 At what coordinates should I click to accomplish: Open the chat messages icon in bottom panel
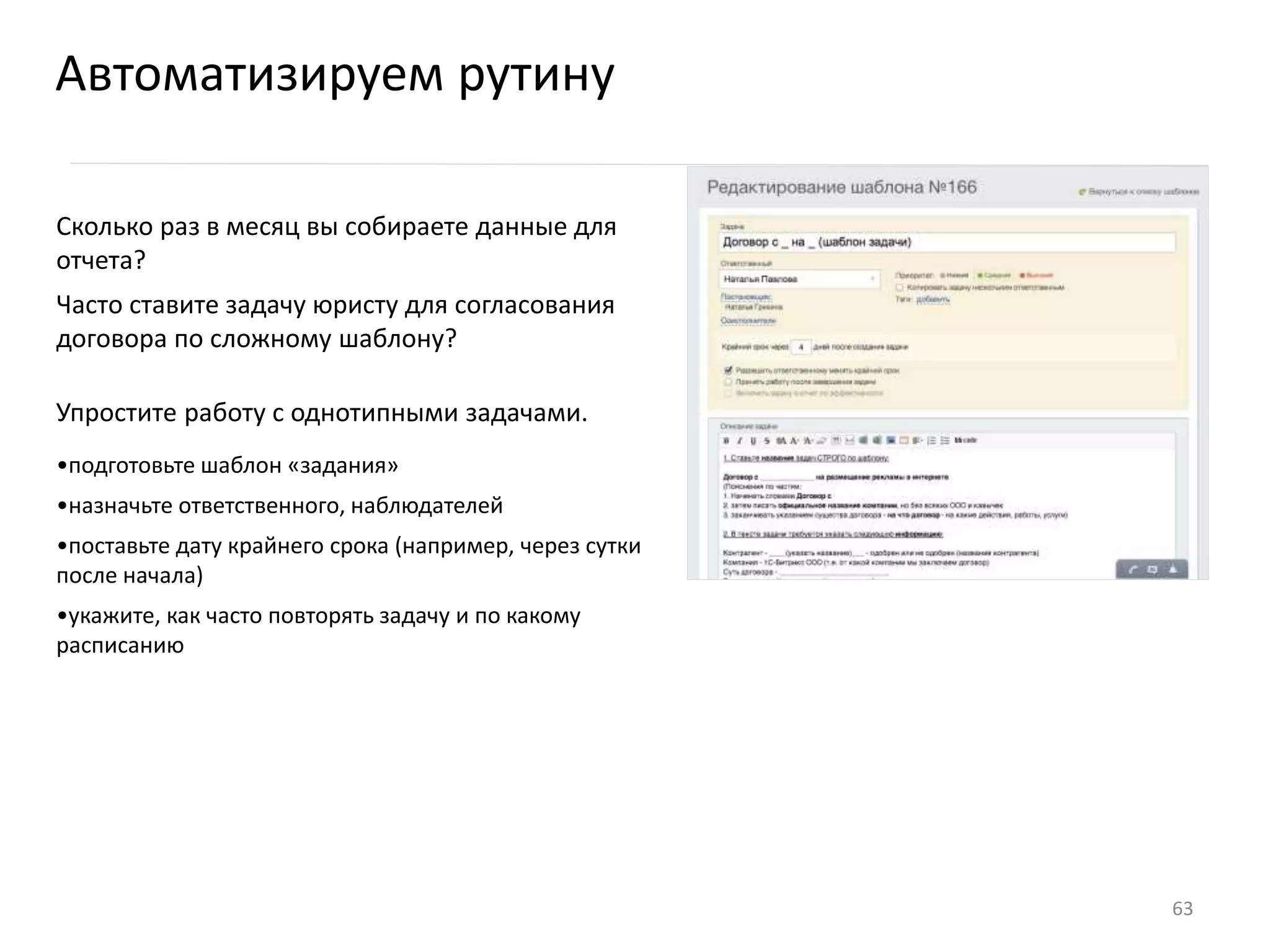1153,570
